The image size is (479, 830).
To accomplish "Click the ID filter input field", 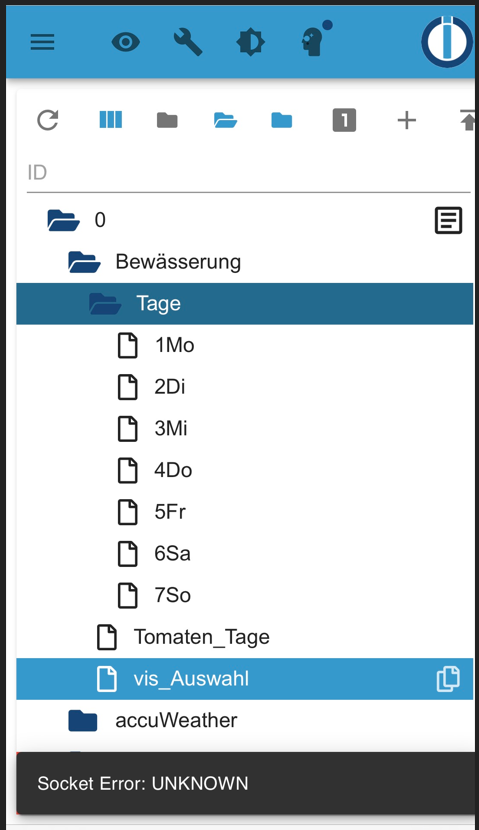I will click(249, 173).
